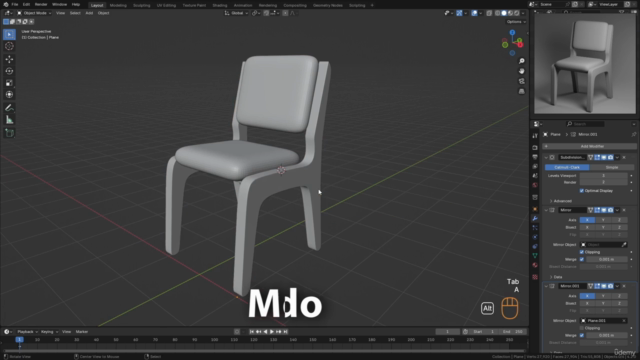Jump to the timeline end frame button

pyautogui.click(x=285, y=332)
